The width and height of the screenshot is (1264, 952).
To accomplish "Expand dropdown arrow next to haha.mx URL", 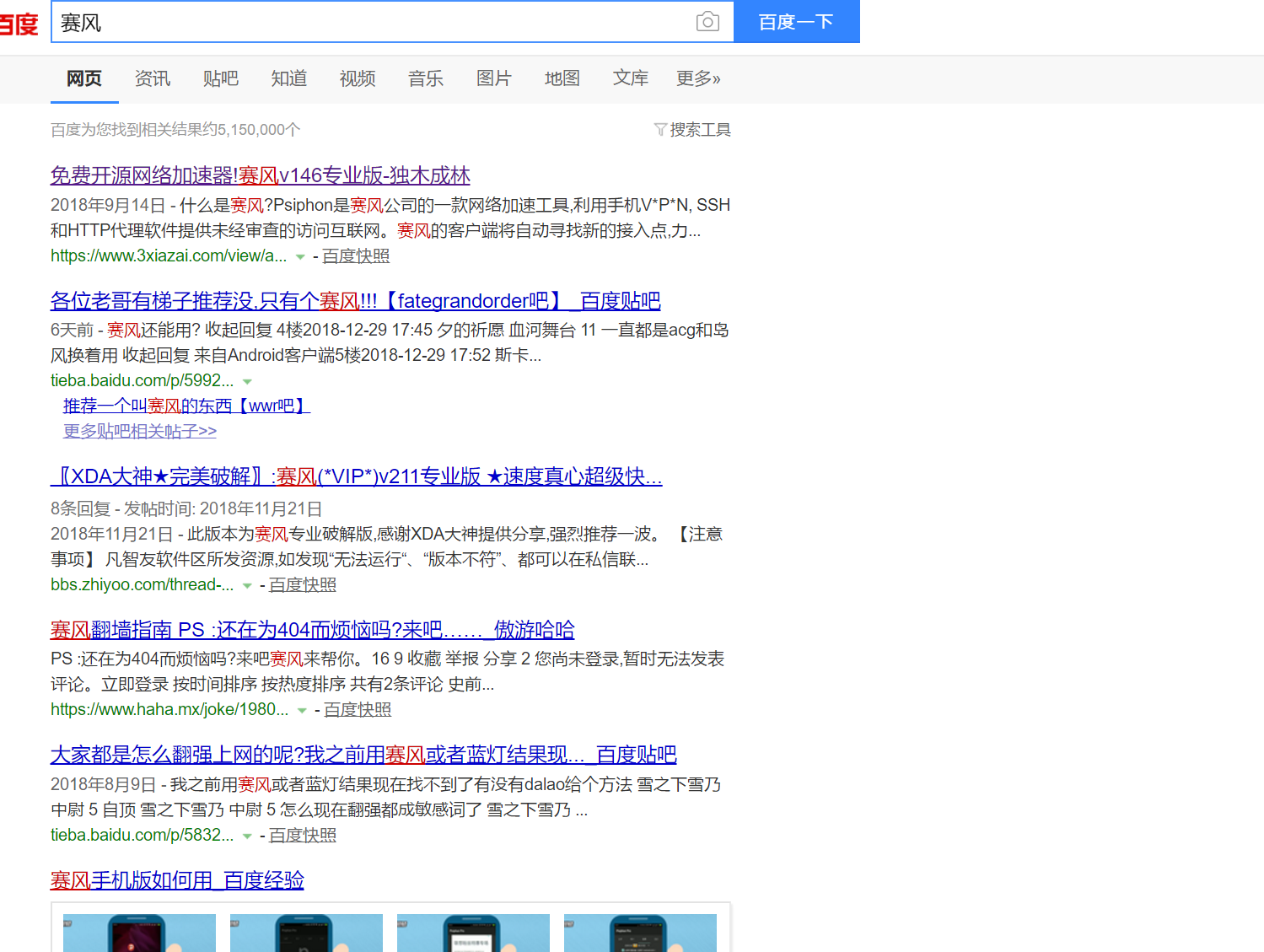I will pyautogui.click(x=302, y=711).
